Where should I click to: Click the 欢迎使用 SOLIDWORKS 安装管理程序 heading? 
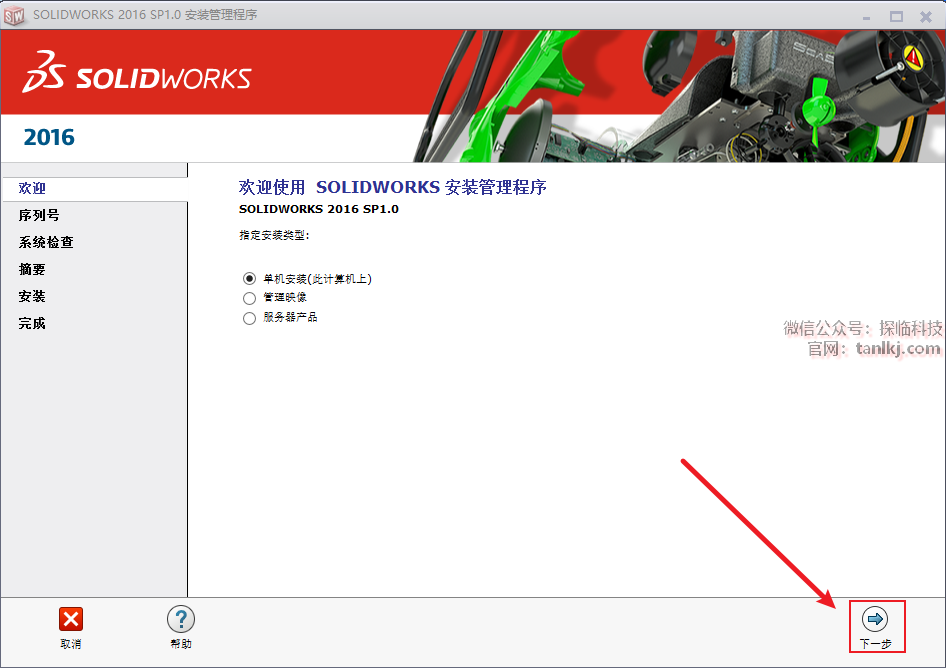(392, 187)
